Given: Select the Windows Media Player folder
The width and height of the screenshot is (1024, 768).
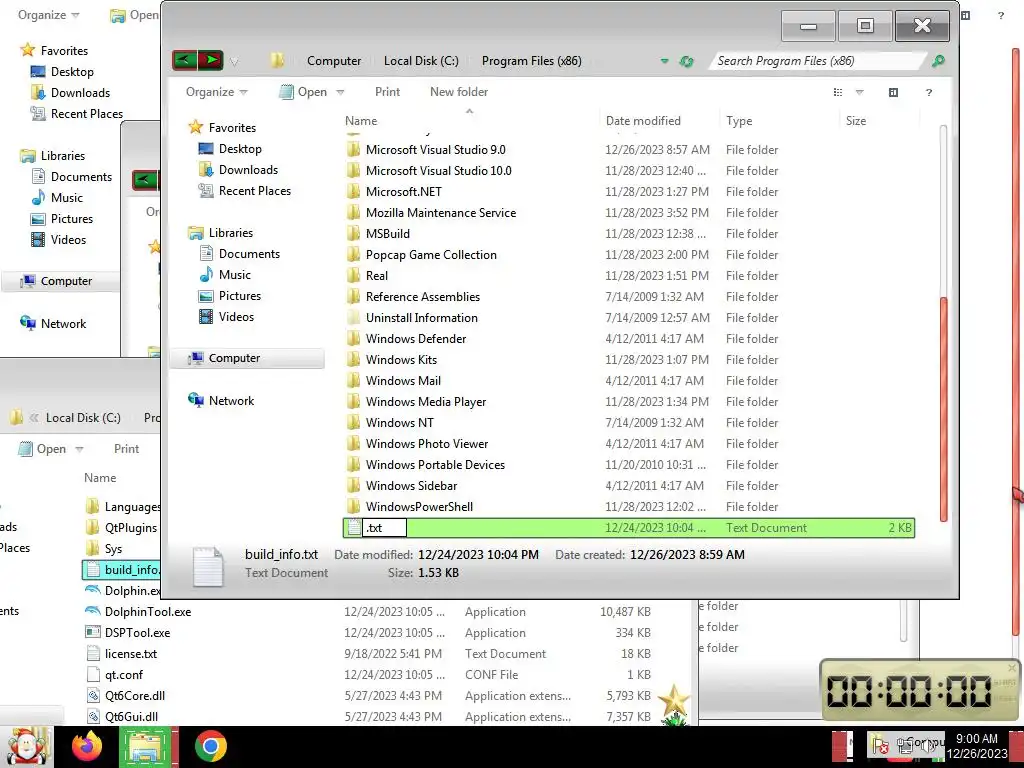Looking at the screenshot, I should click(426, 402).
